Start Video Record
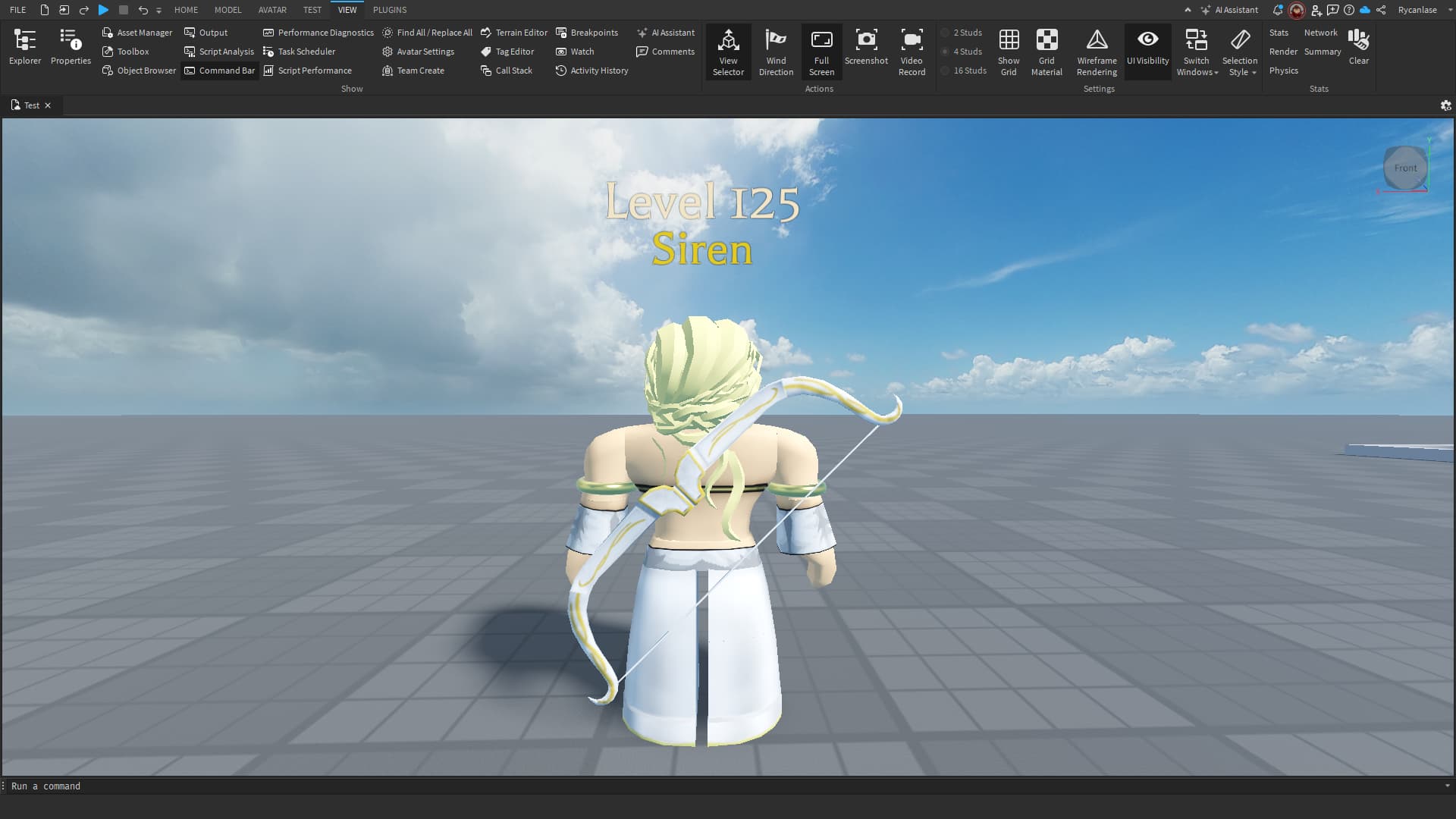This screenshot has height=819, width=1456. click(x=912, y=52)
